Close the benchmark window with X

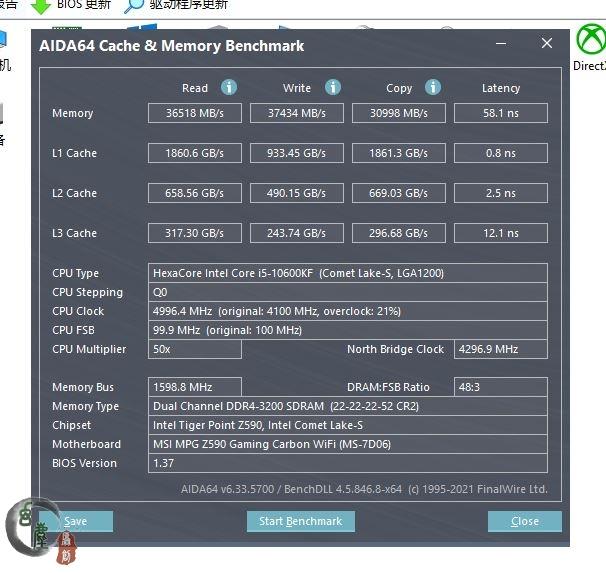[x=547, y=43]
